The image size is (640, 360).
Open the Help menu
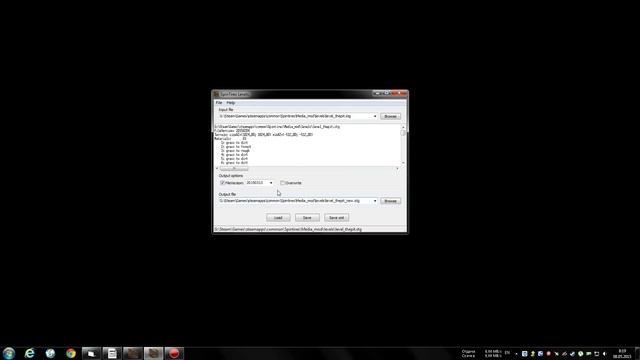pos(231,103)
